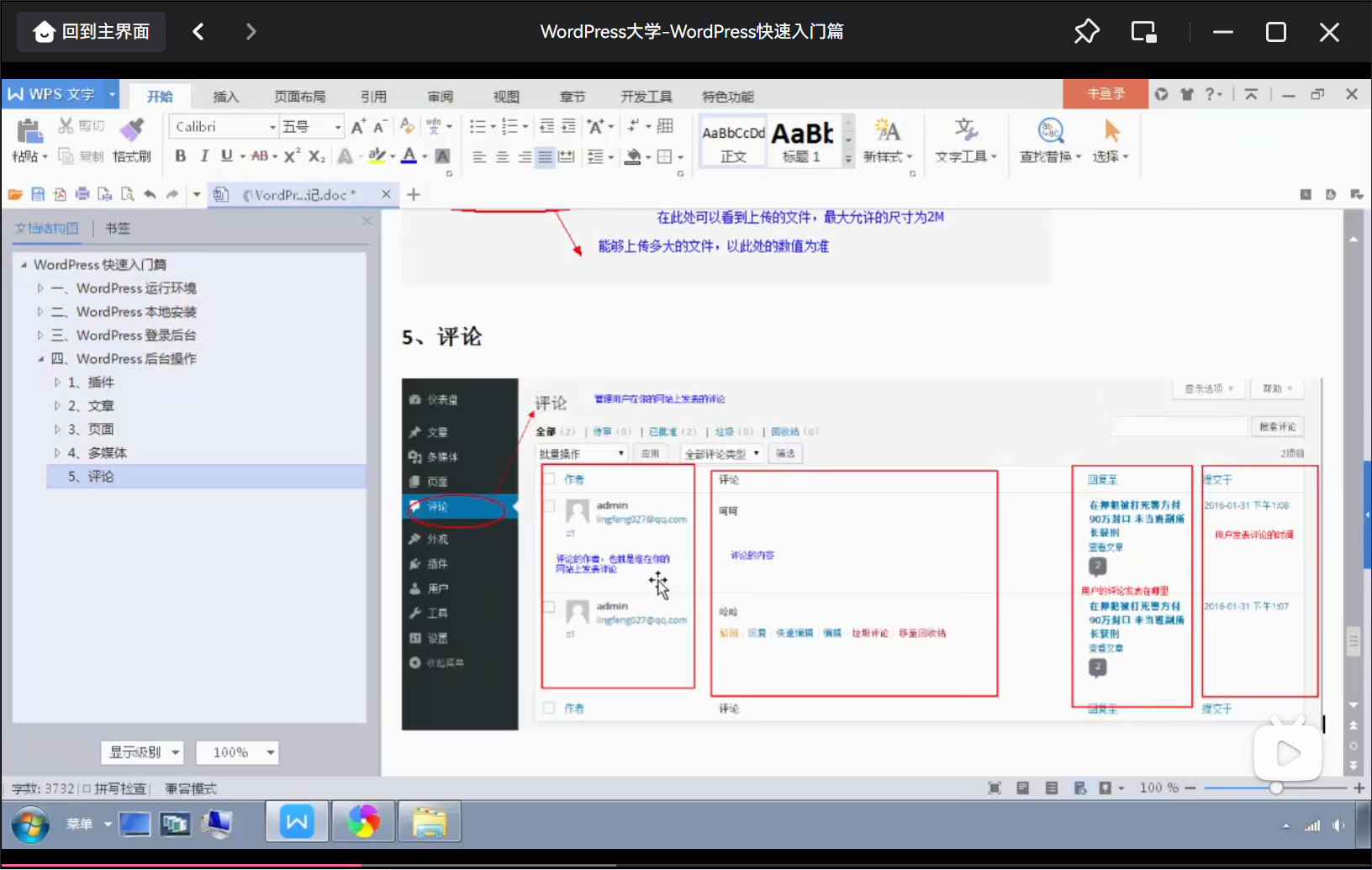Expand the '二、WordPress 本地安装' tree node

40,312
